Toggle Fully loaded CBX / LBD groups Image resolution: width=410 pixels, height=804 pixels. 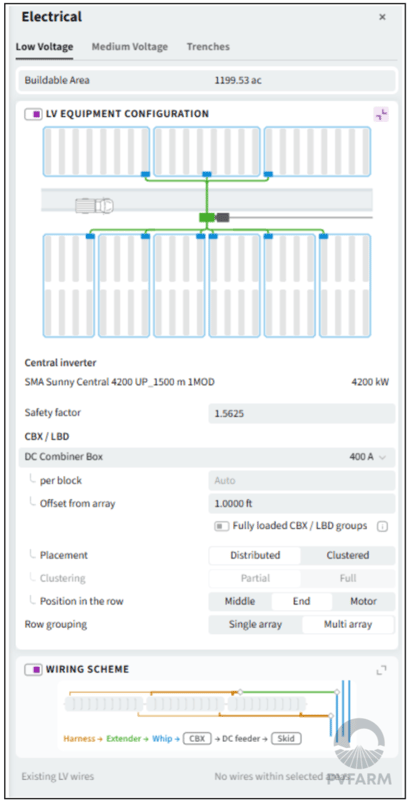pos(221,526)
